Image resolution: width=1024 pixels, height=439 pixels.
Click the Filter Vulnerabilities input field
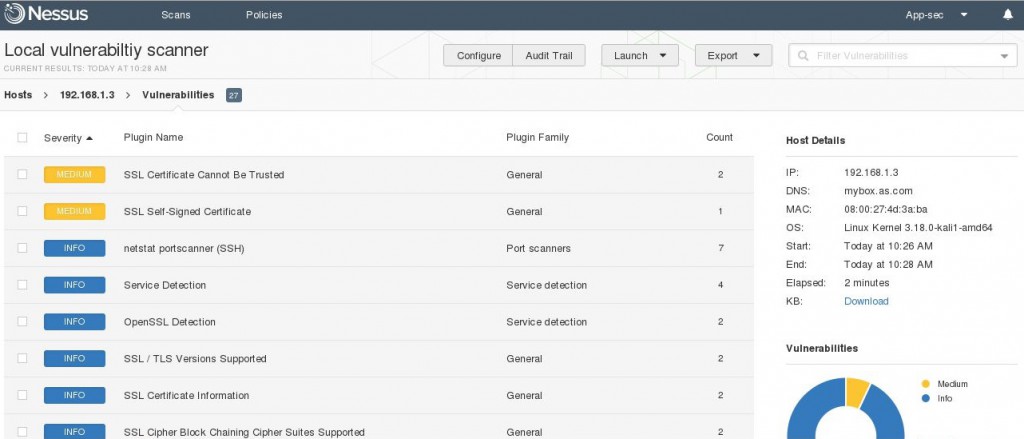pos(902,56)
